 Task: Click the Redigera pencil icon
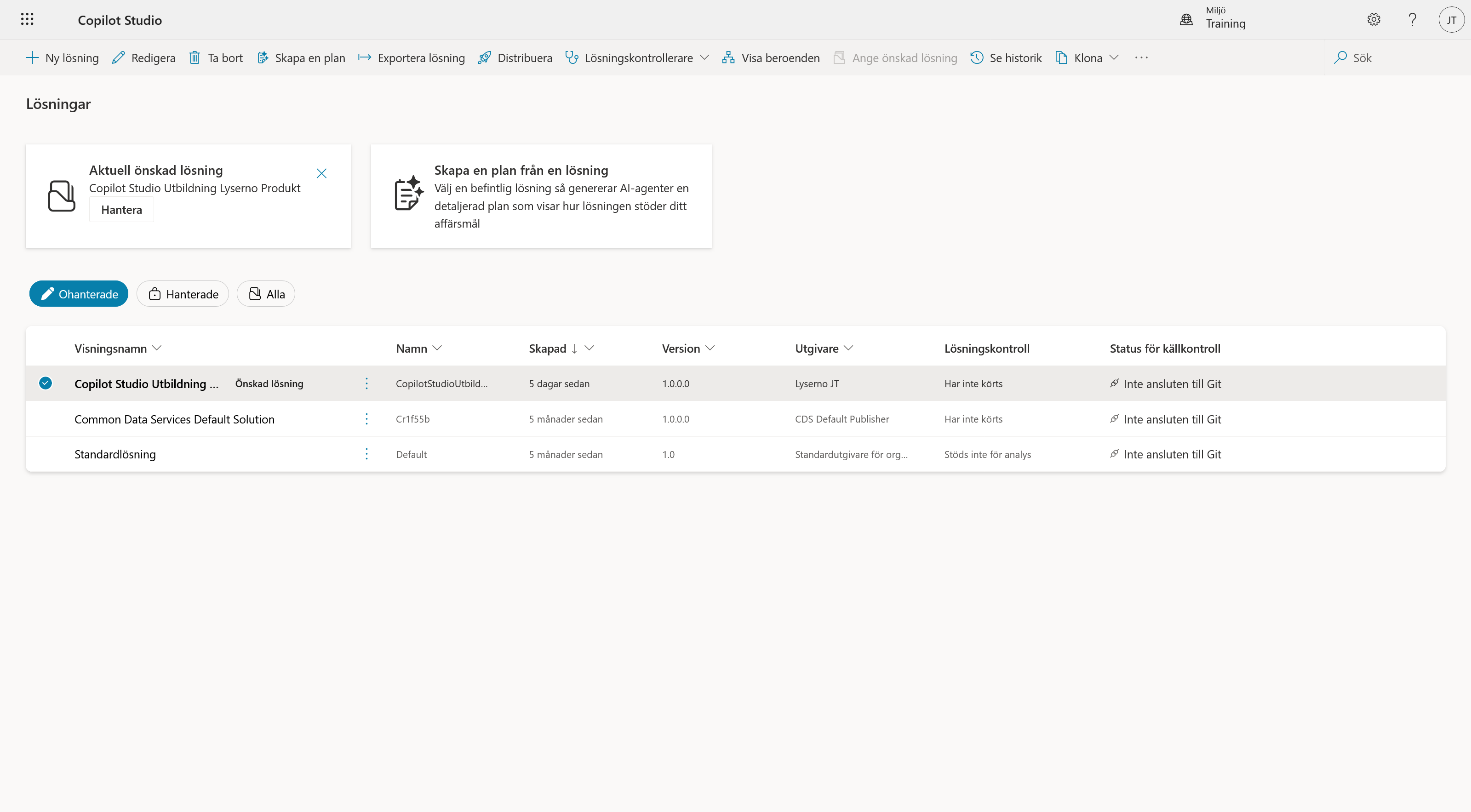coord(118,57)
